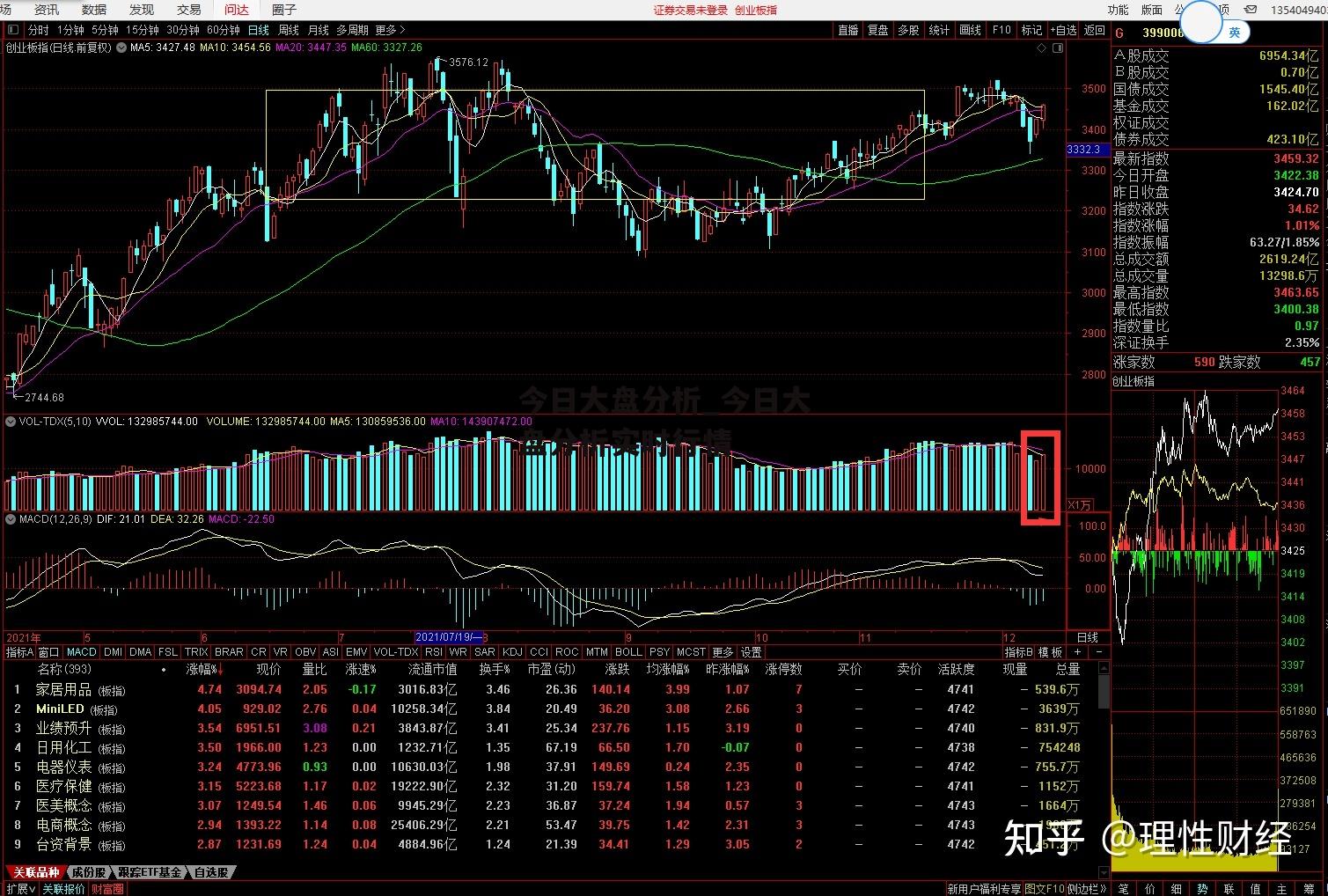Screen dimensions: 1328x896
Task: Select the 自选股 bottom tab
Action: click(x=211, y=872)
